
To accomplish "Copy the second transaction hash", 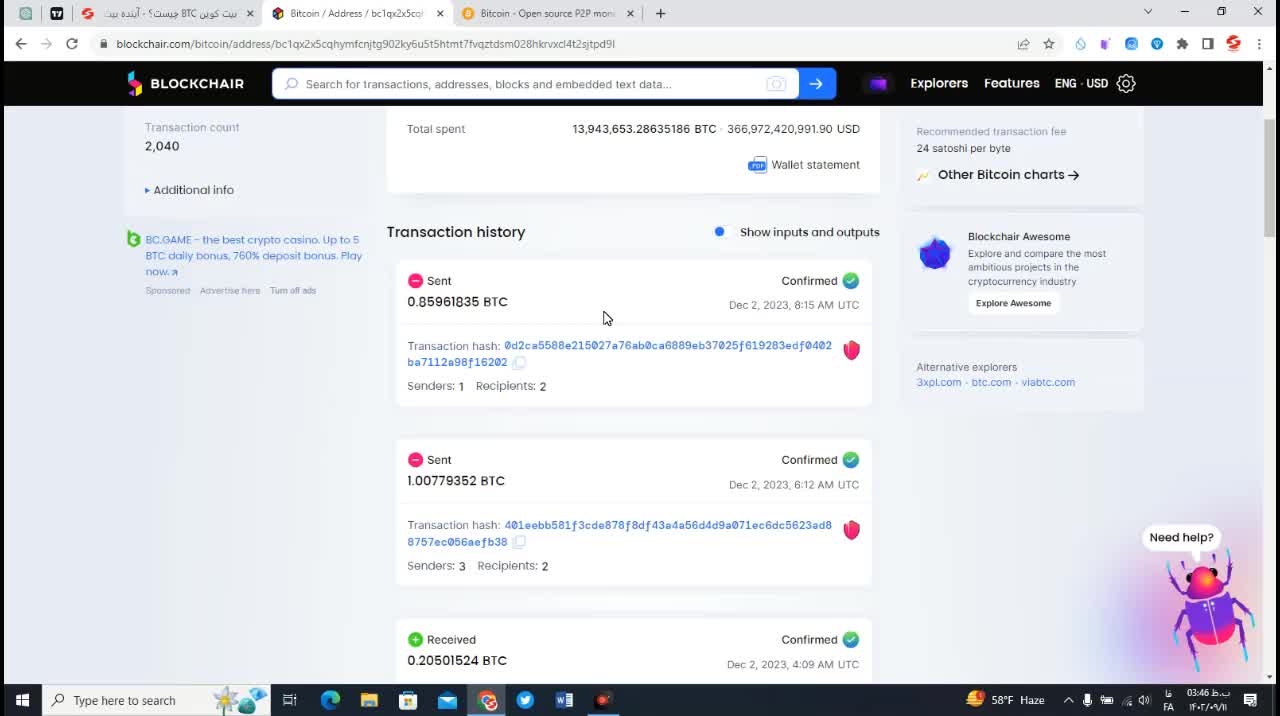I will [519, 542].
